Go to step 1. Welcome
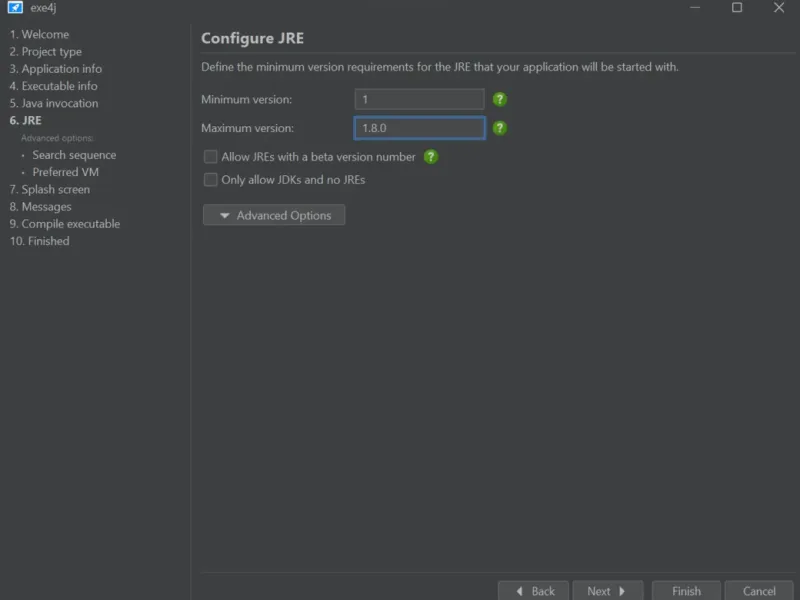Viewport: 800px width, 600px height. (x=39, y=34)
